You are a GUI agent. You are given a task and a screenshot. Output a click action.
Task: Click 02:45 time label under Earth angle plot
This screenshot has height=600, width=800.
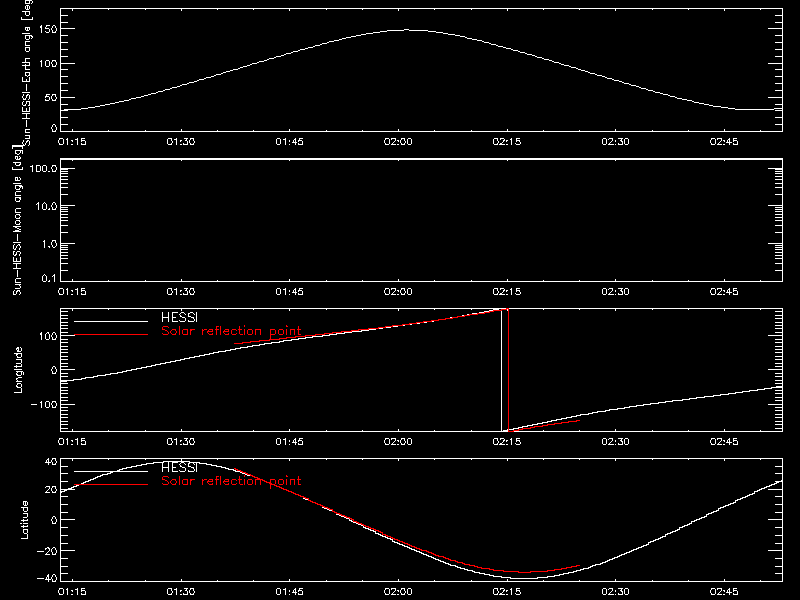724,141
